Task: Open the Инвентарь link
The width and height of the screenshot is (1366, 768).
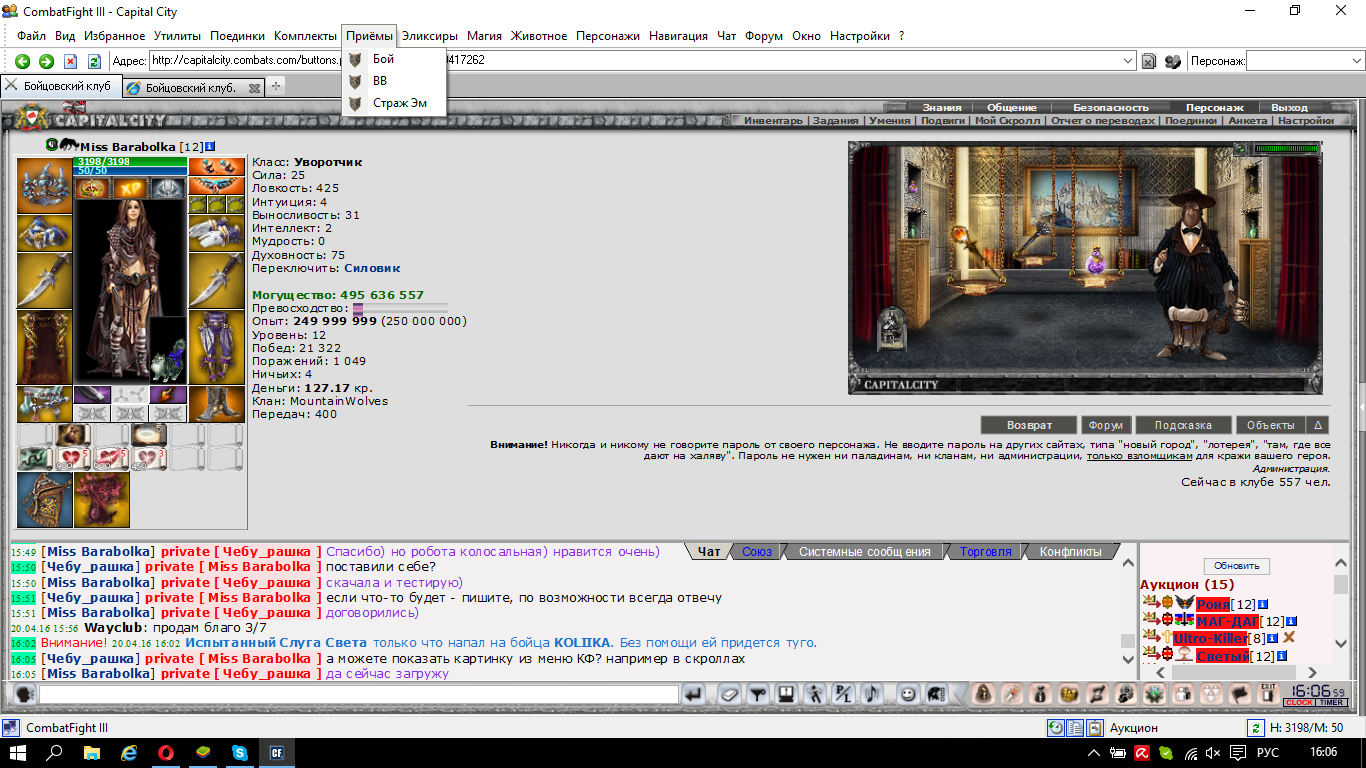Action: click(x=773, y=120)
